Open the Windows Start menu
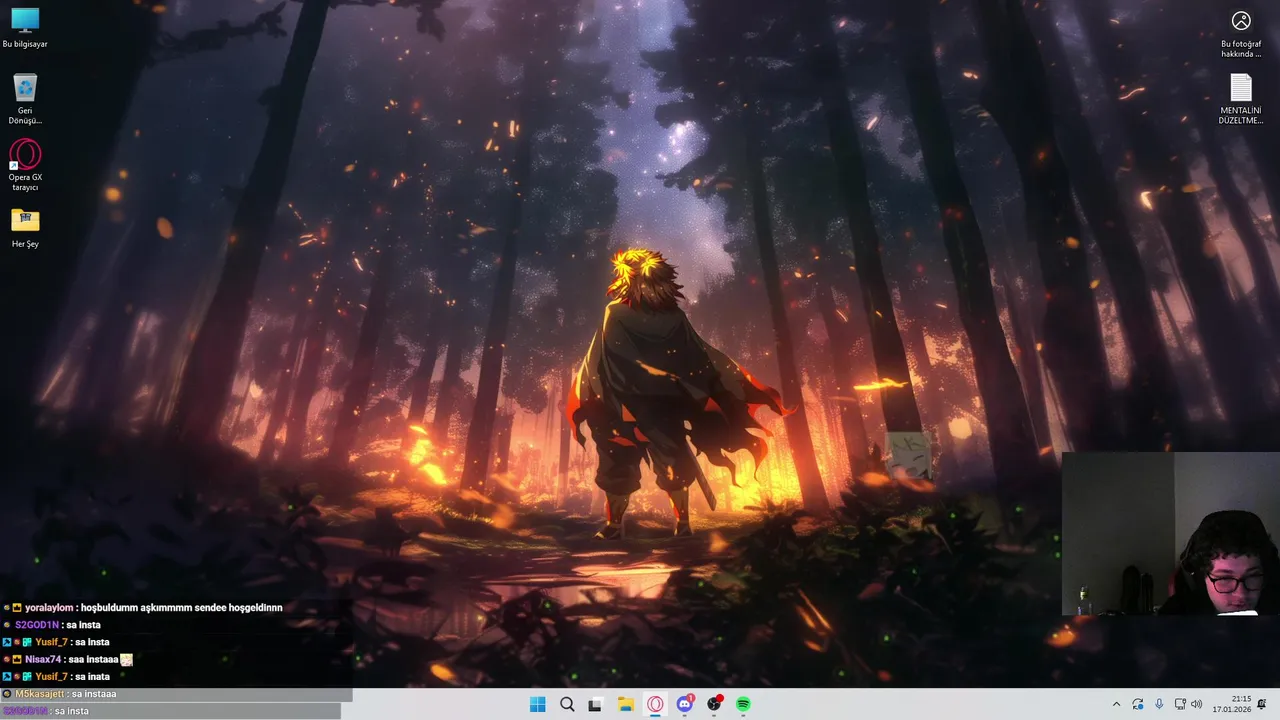 (537, 704)
